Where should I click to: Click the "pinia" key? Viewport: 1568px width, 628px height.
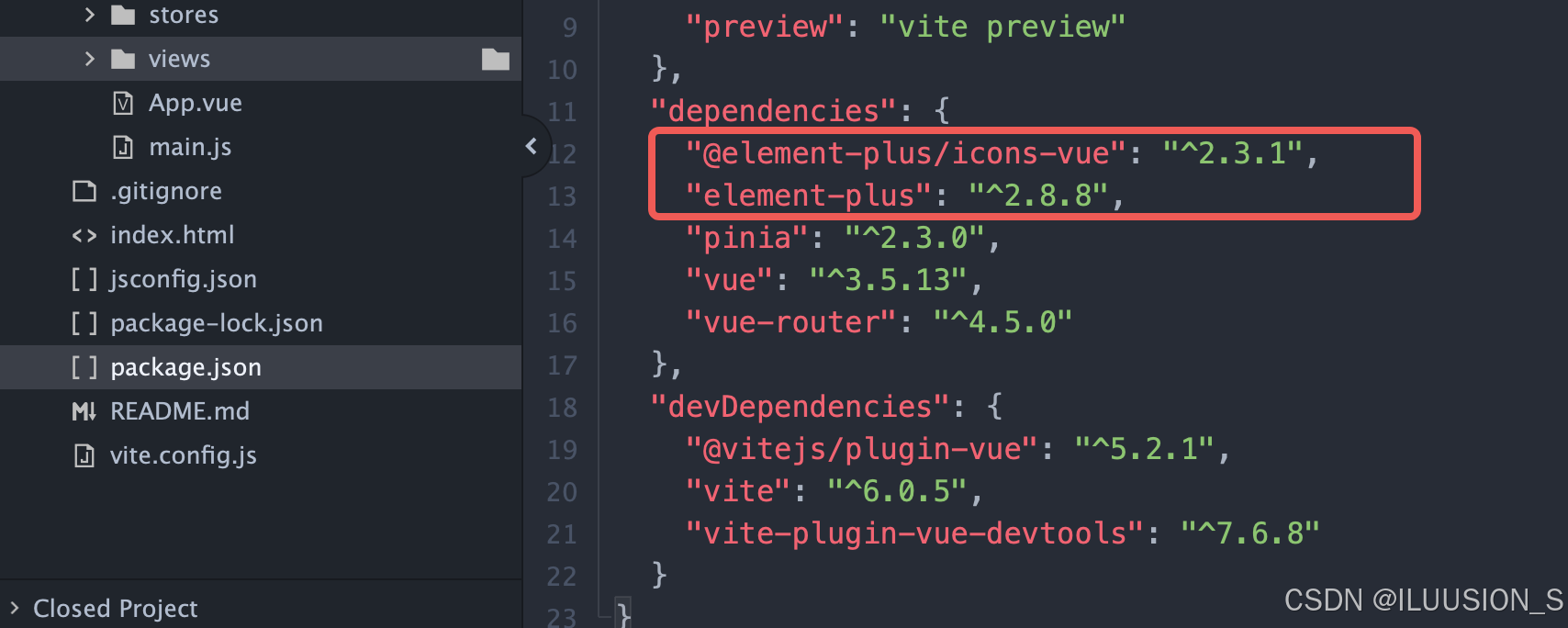coord(746,239)
